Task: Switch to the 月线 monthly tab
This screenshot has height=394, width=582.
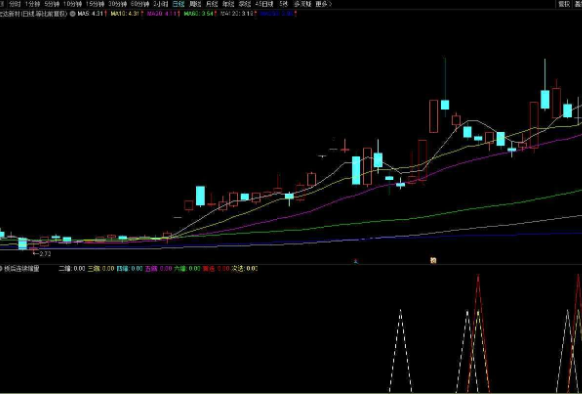Action: (212, 4)
